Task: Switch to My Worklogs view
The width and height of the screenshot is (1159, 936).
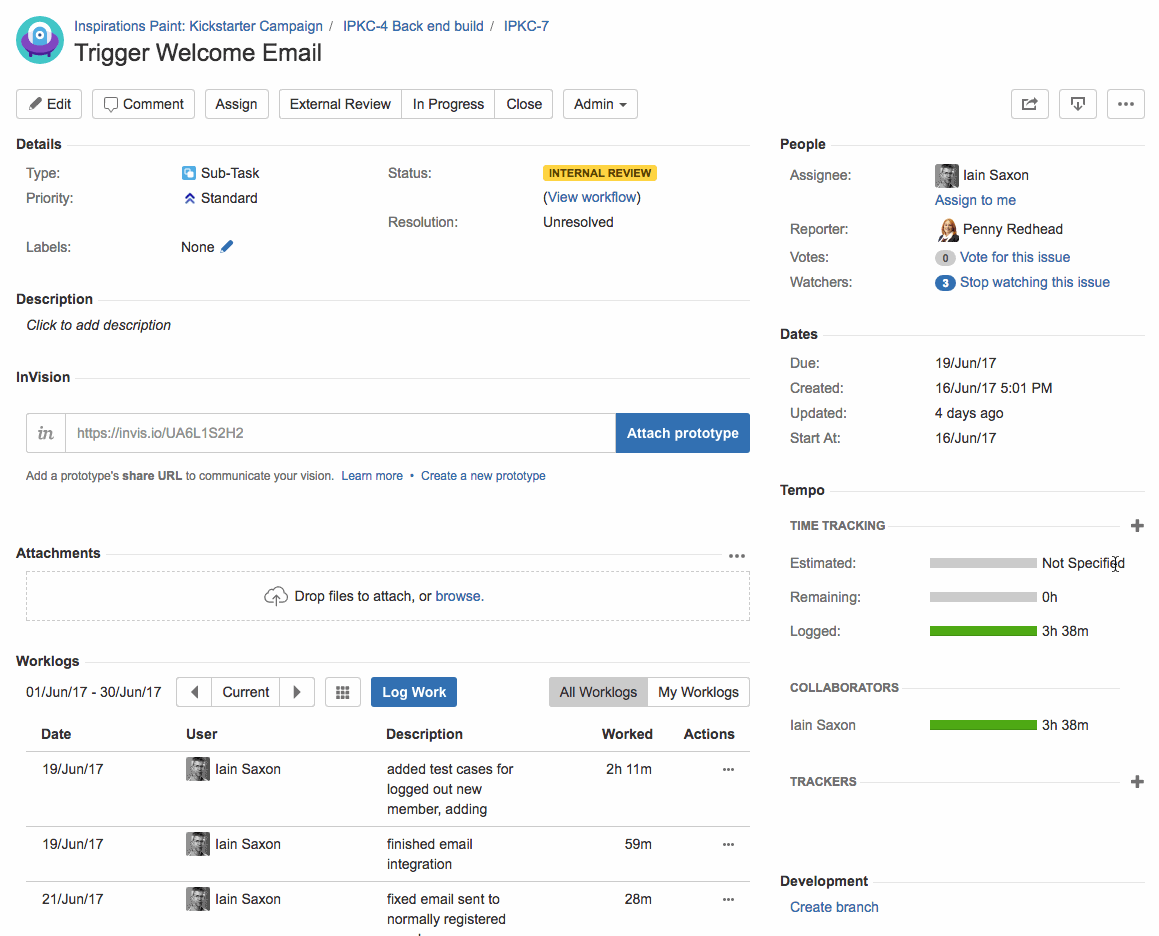Action: 699,692
